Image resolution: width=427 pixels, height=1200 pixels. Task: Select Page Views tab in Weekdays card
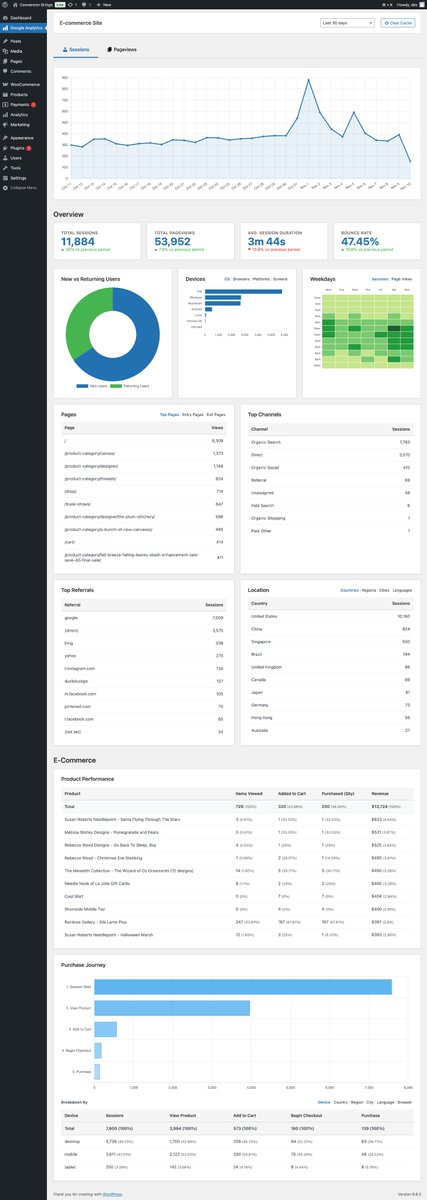click(401, 279)
